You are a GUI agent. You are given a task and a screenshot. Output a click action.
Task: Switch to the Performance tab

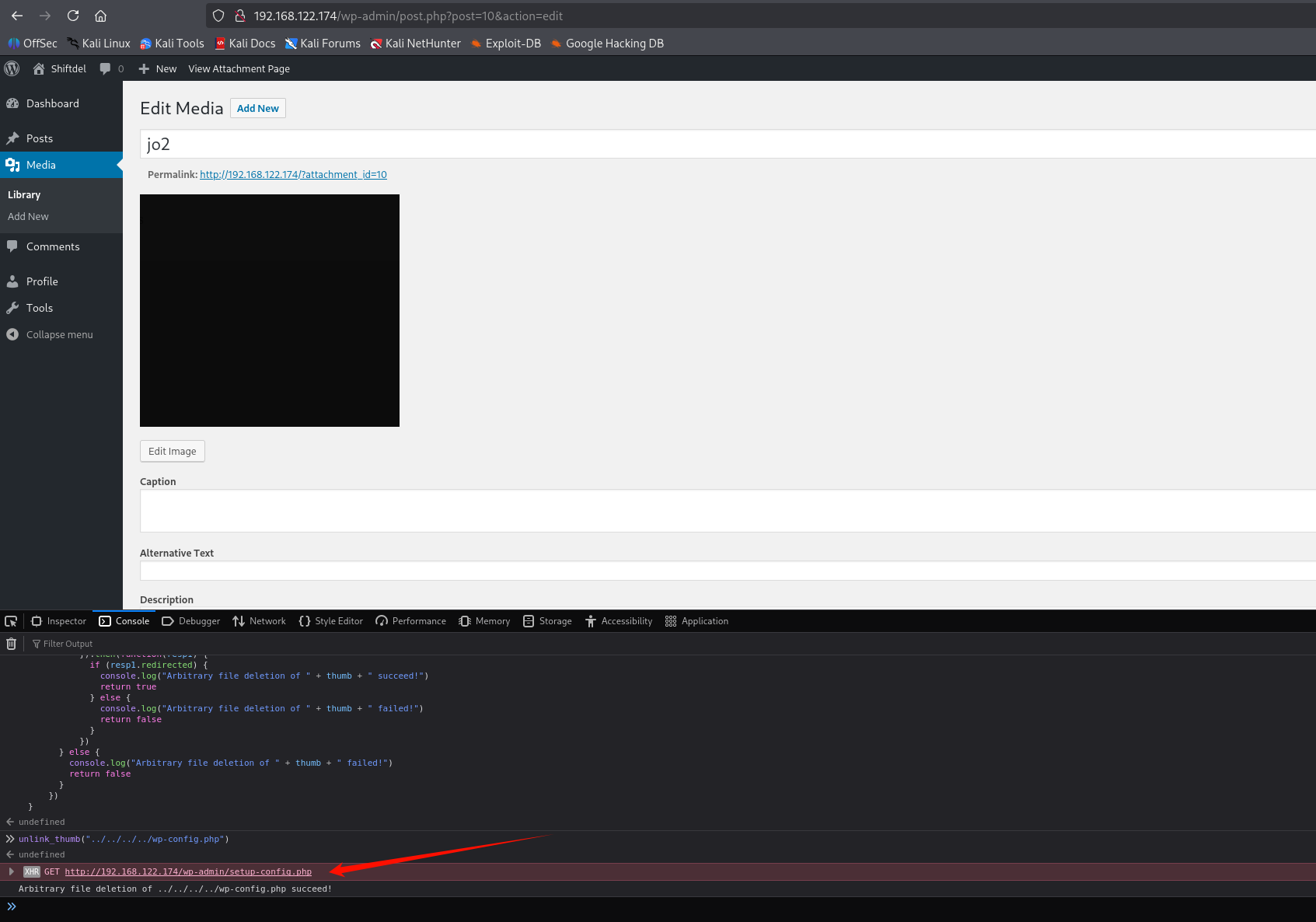click(411, 621)
